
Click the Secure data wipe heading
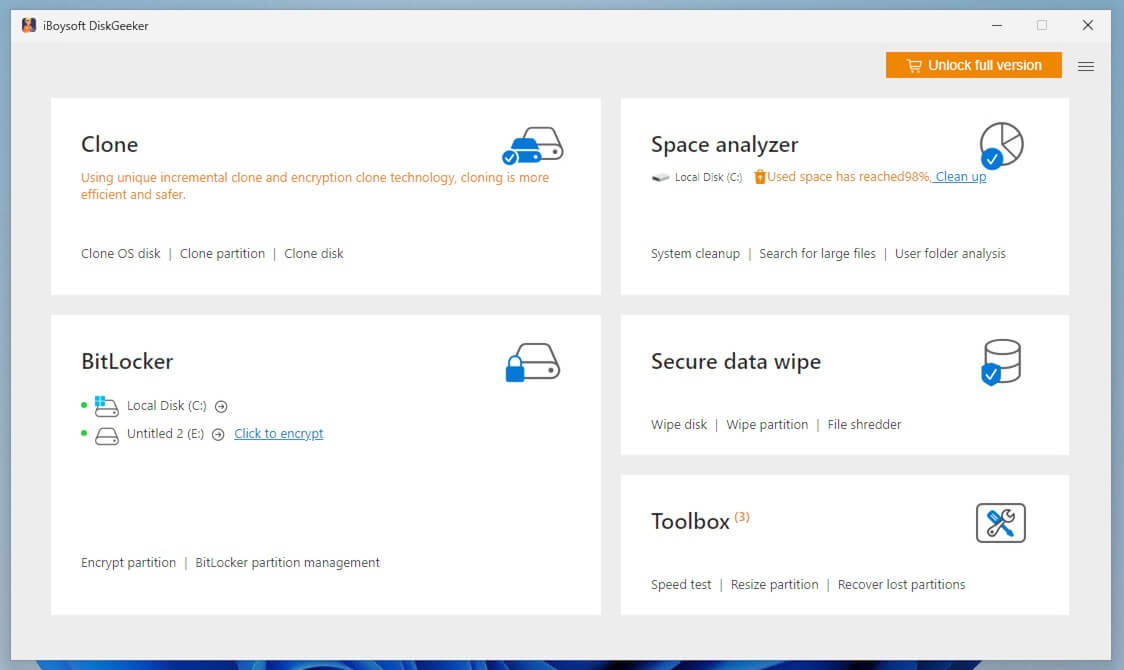coord(735,362)
